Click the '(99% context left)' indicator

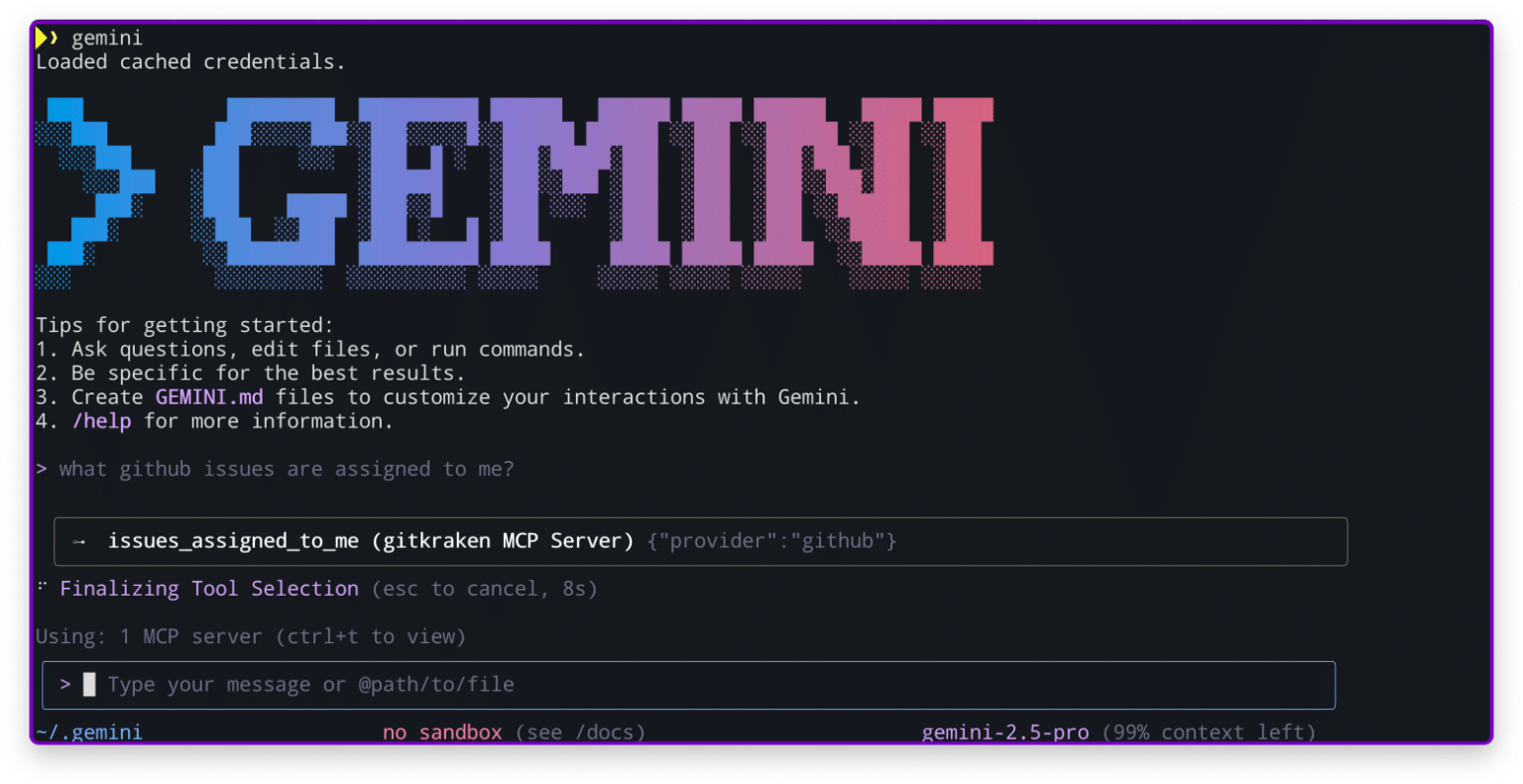[1210, 732]
